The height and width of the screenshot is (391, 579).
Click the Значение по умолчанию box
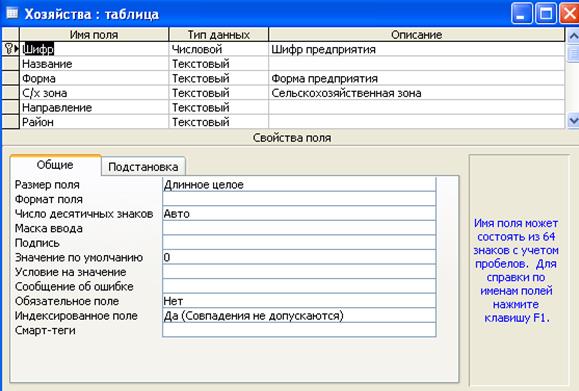pos(299,257)
